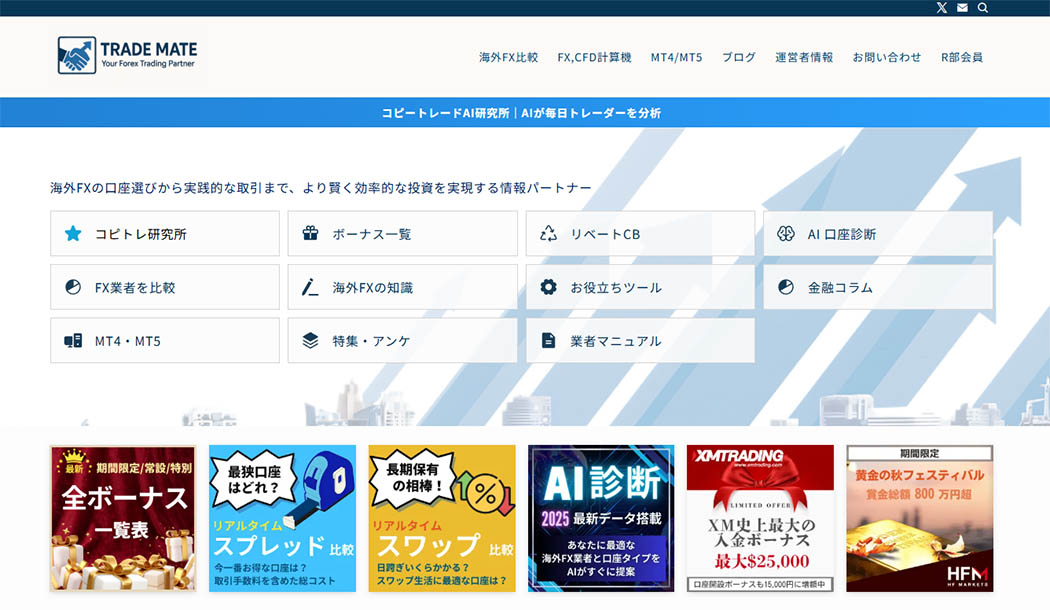Click the recycle icon for リベートCB
Image resolution: width=1050 pixels, height=610 pixels.
click(x=548, y=234)
